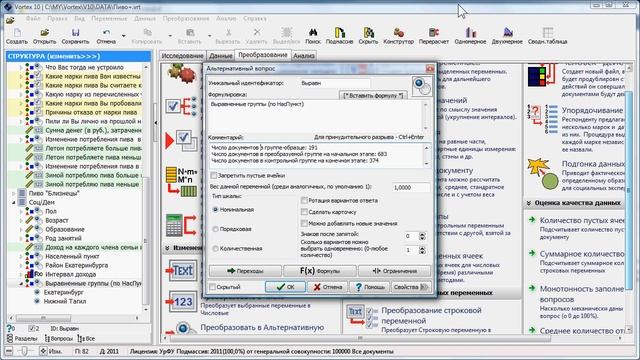This screenshot has height=360, width=640.
Task: Check Можно добавлять новые значения
Action: pos(304,223)
